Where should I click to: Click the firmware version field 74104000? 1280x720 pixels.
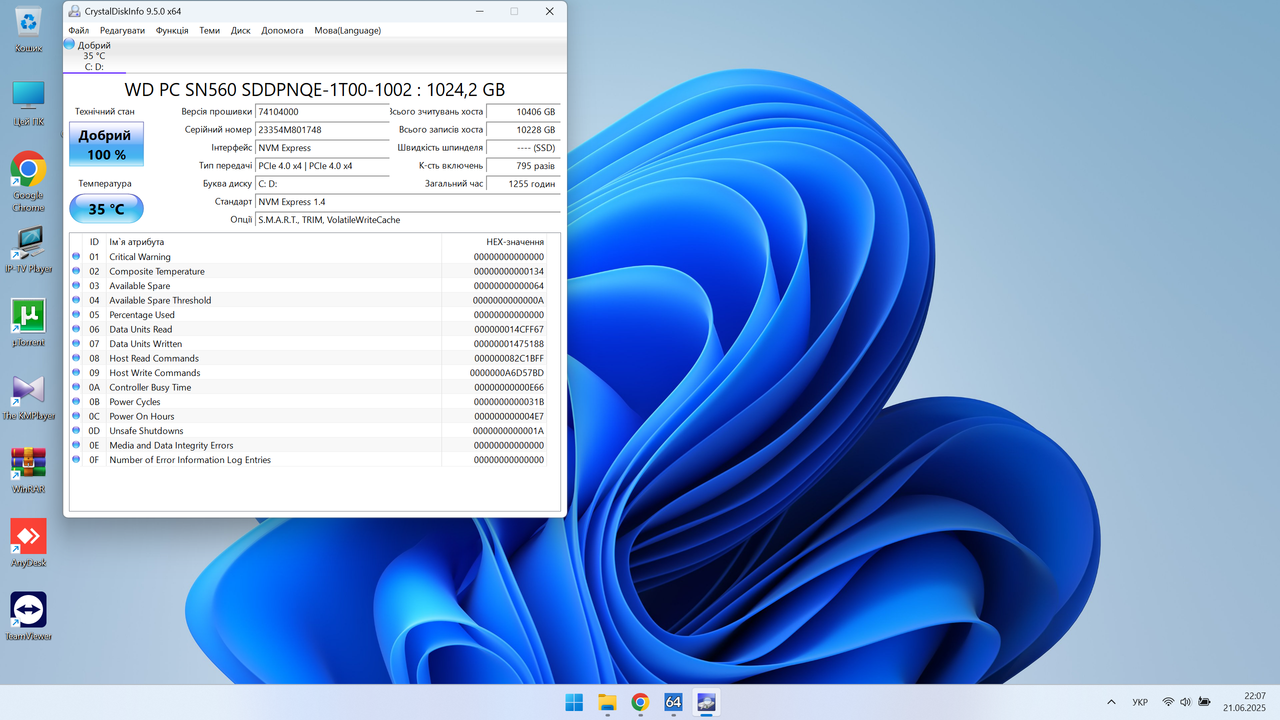[322, 112]
